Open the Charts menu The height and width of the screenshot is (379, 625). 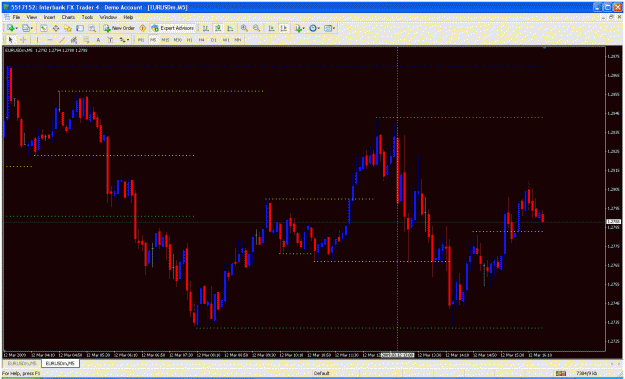pyautogui.click(x=68, y=17)
